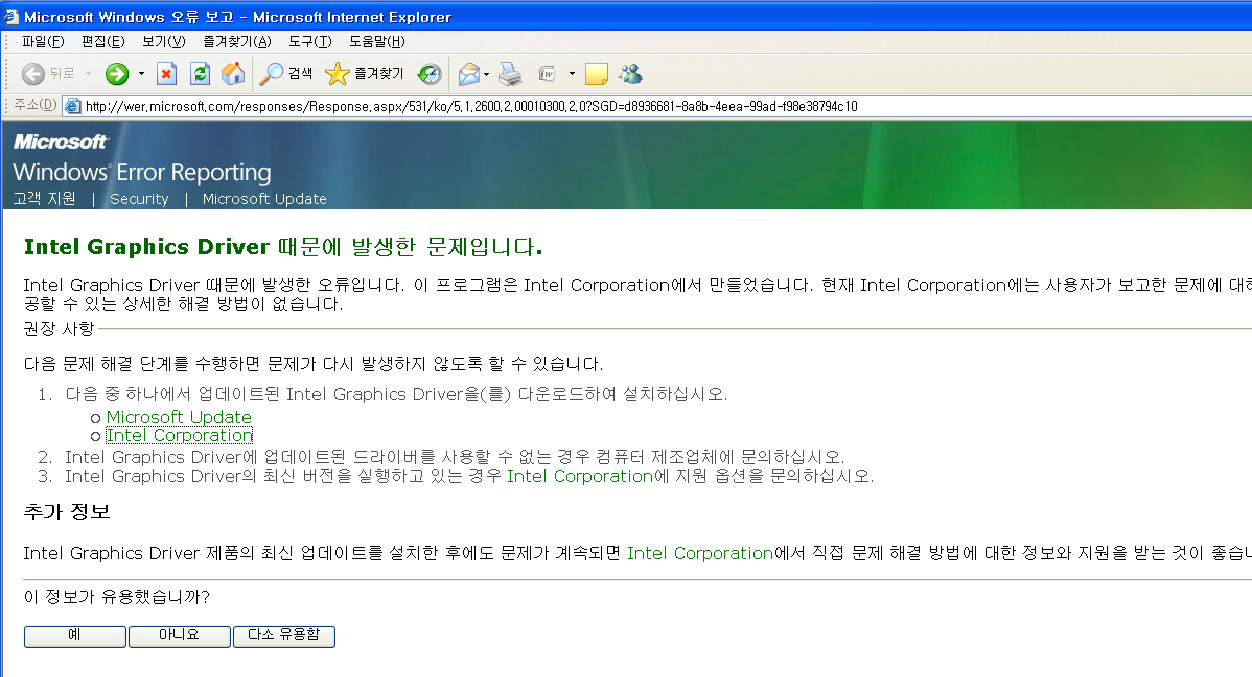Click the Edit with Word icon
Image resolution: width=1252 pixels, height=677 pixels.
[547, 74]
